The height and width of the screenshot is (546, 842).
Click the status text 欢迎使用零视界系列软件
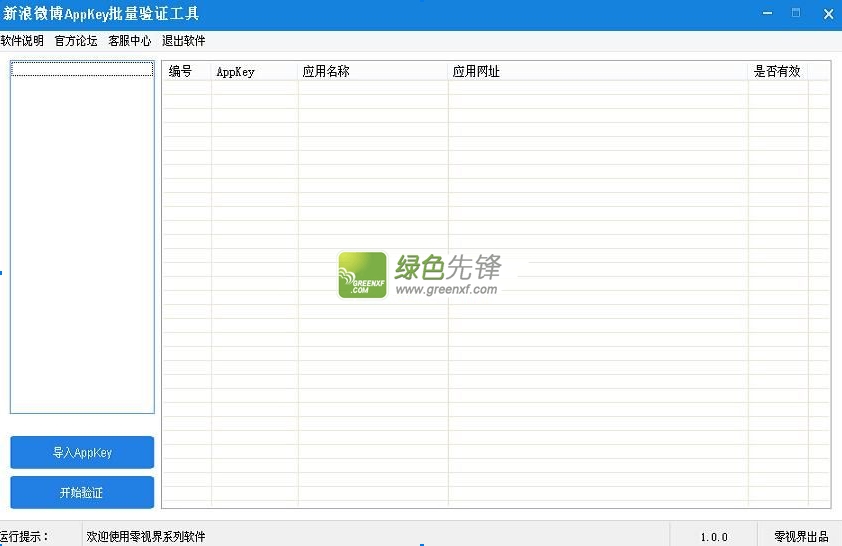(x=146, y=536)
